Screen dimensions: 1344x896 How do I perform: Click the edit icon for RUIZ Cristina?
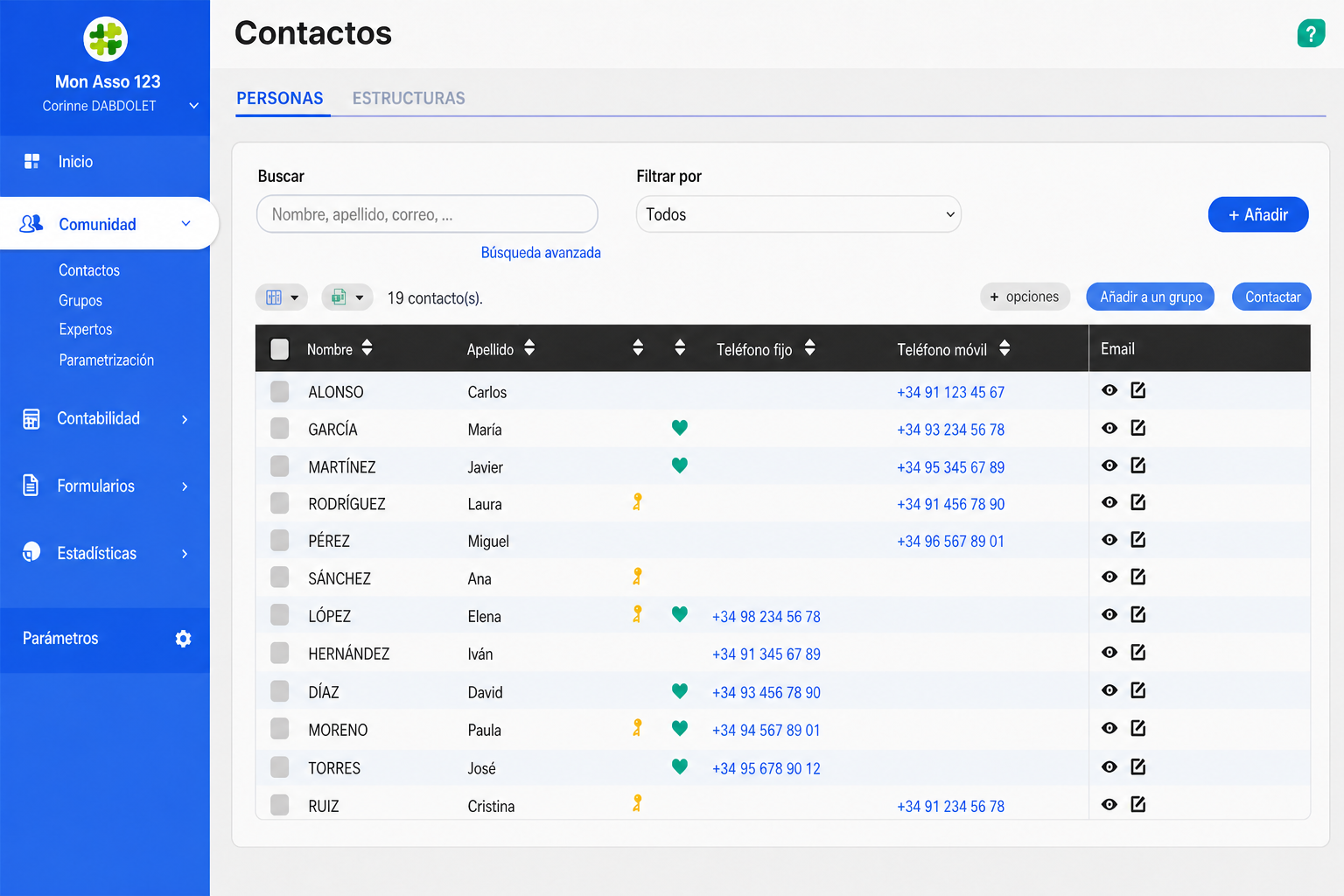click(x=1137, y=804)
